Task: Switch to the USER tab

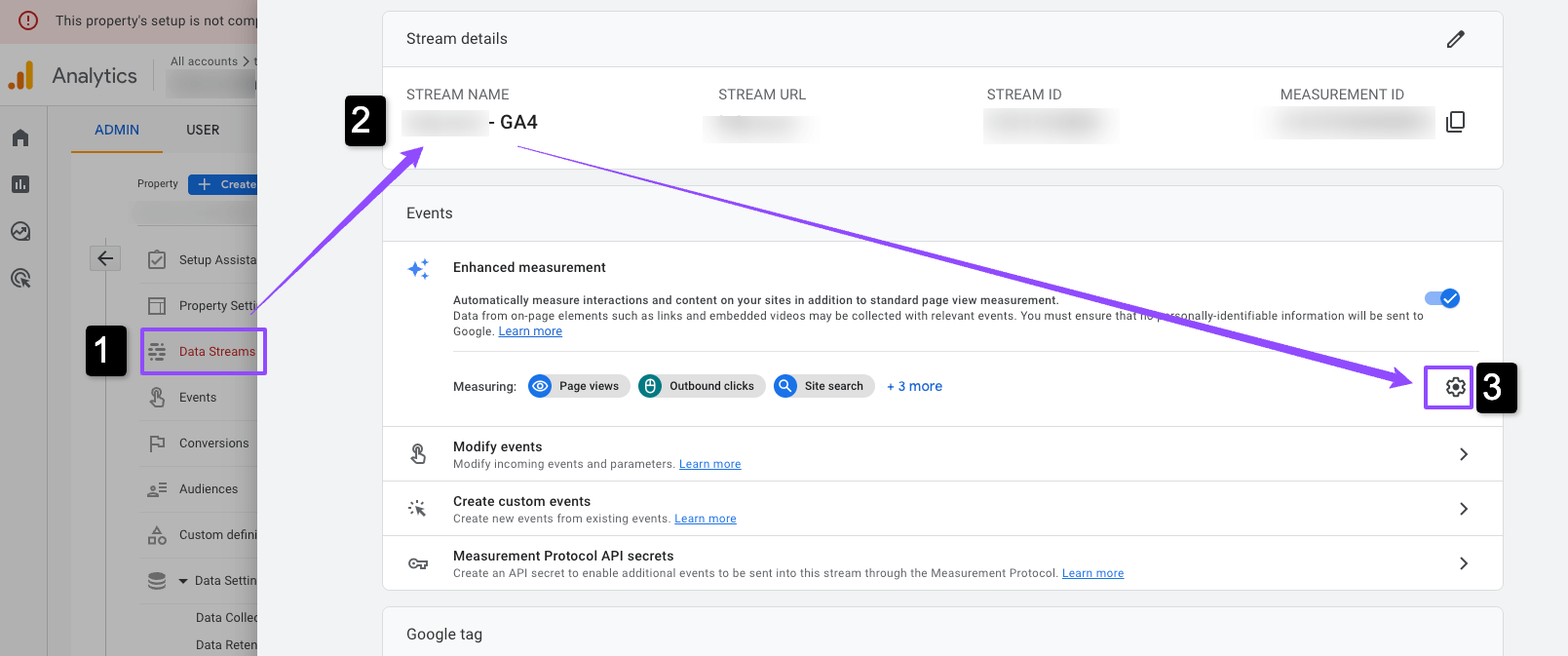Action: click(203, 130)
